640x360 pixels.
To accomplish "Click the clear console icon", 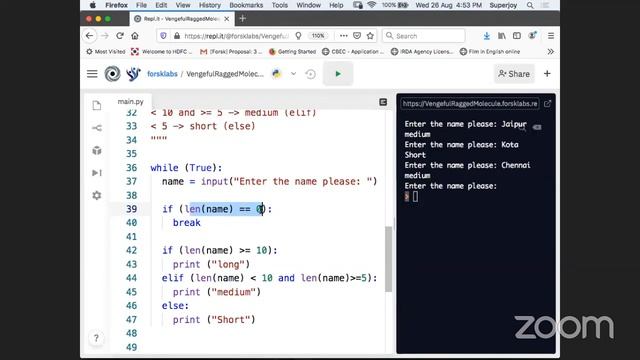I will 537,127.
